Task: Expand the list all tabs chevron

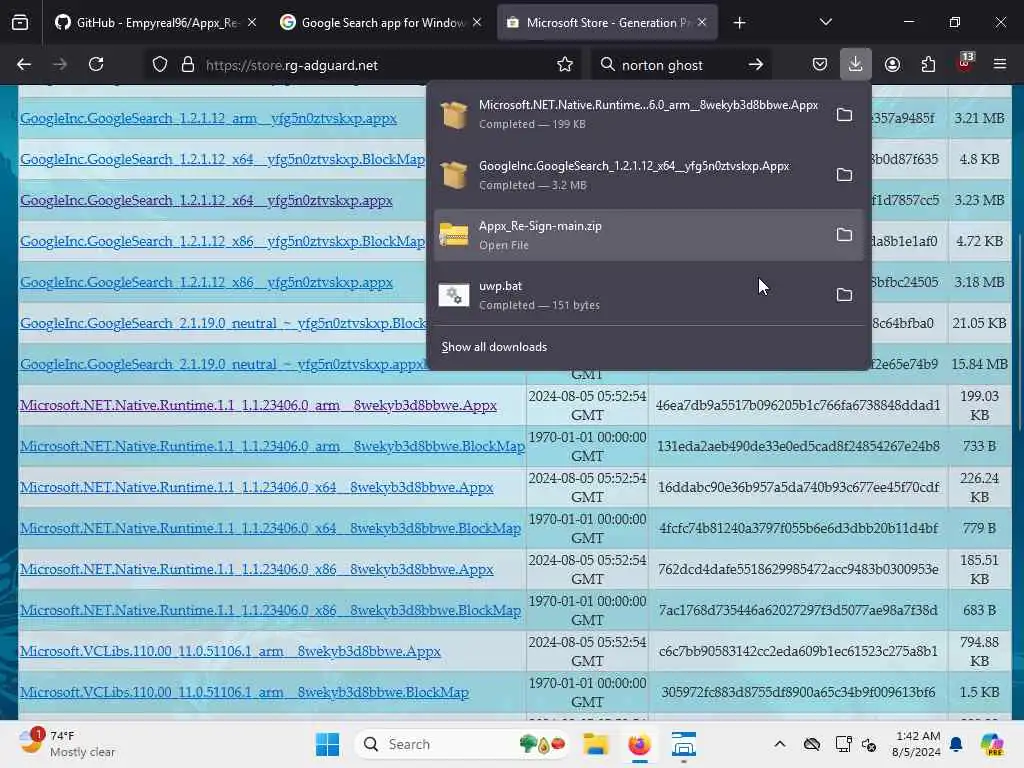Action: pos(825,23)
